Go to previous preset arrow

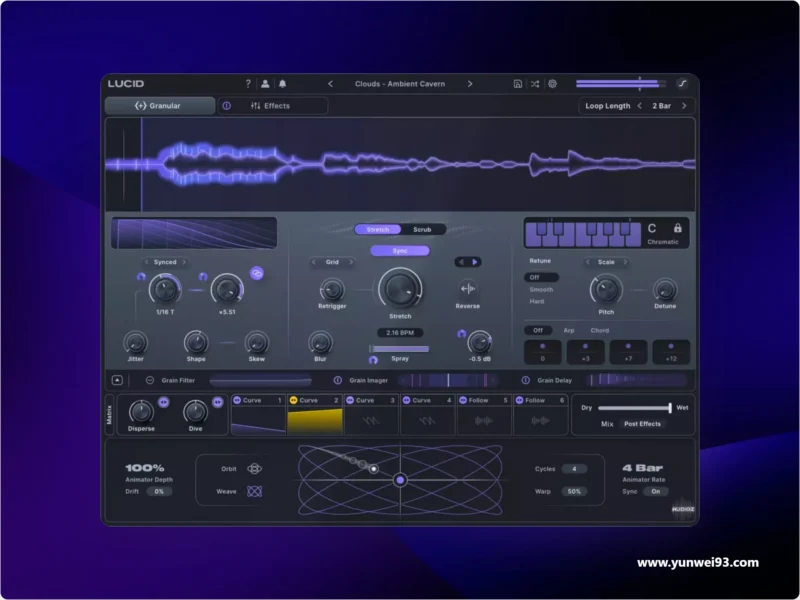[x=330, y=84]
